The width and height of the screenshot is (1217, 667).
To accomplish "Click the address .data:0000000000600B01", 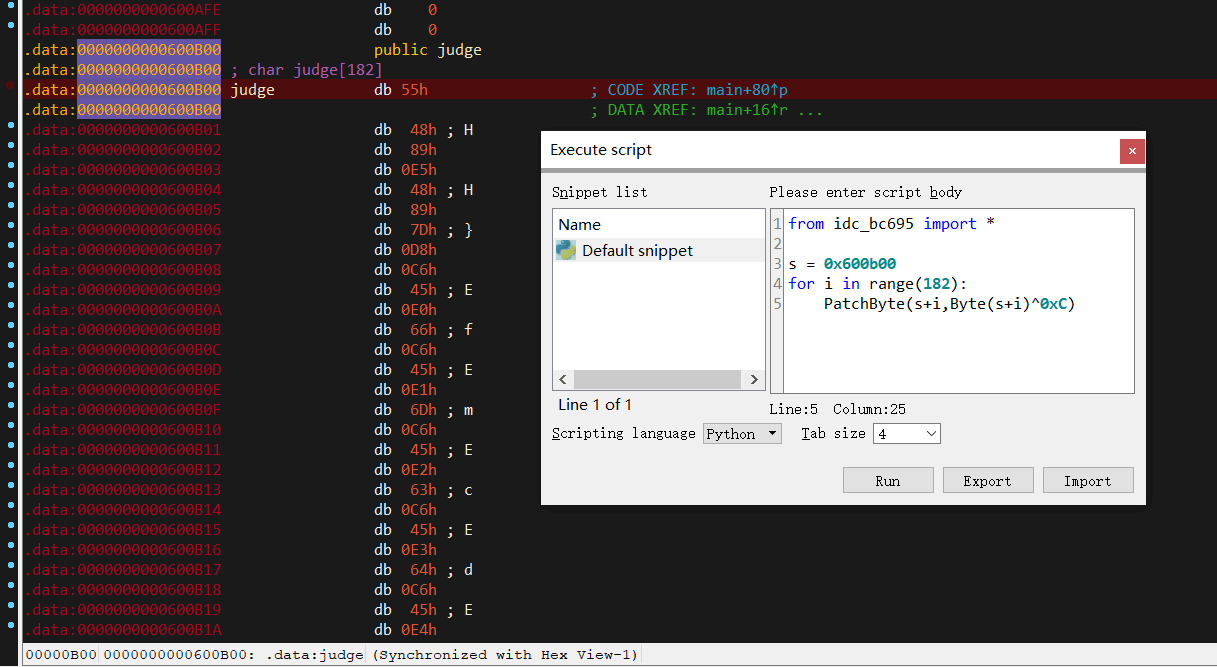I will tap(122, 130).
